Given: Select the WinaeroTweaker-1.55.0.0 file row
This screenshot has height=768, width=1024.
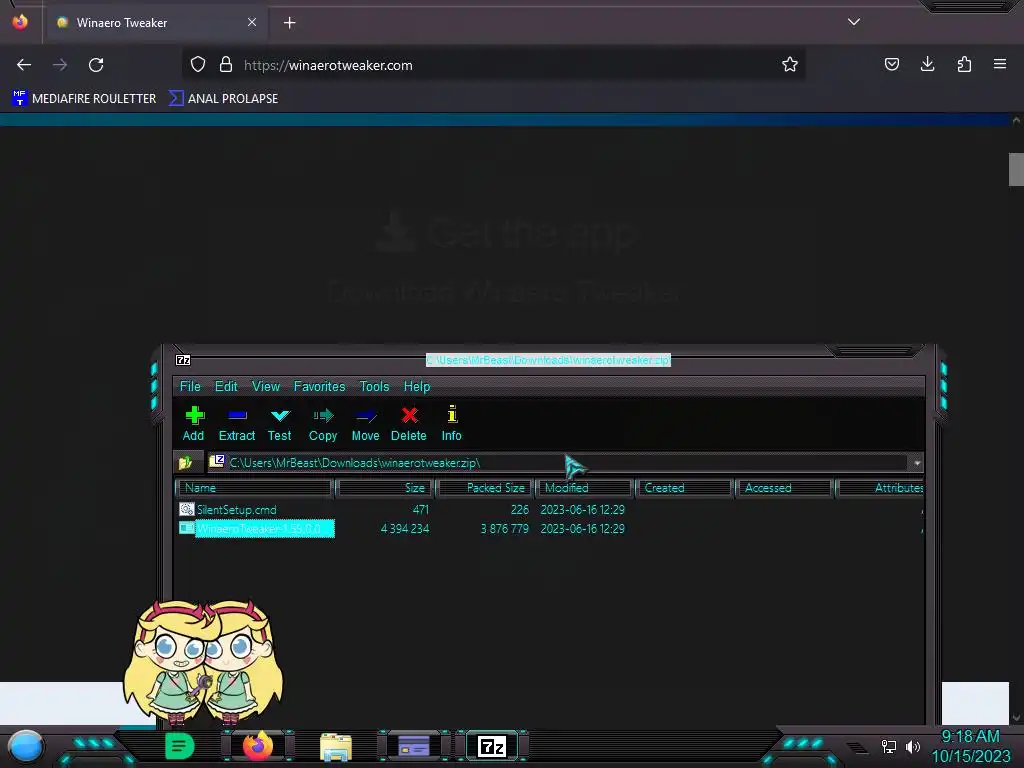Looking at the screenshot, I should (549, 528).
